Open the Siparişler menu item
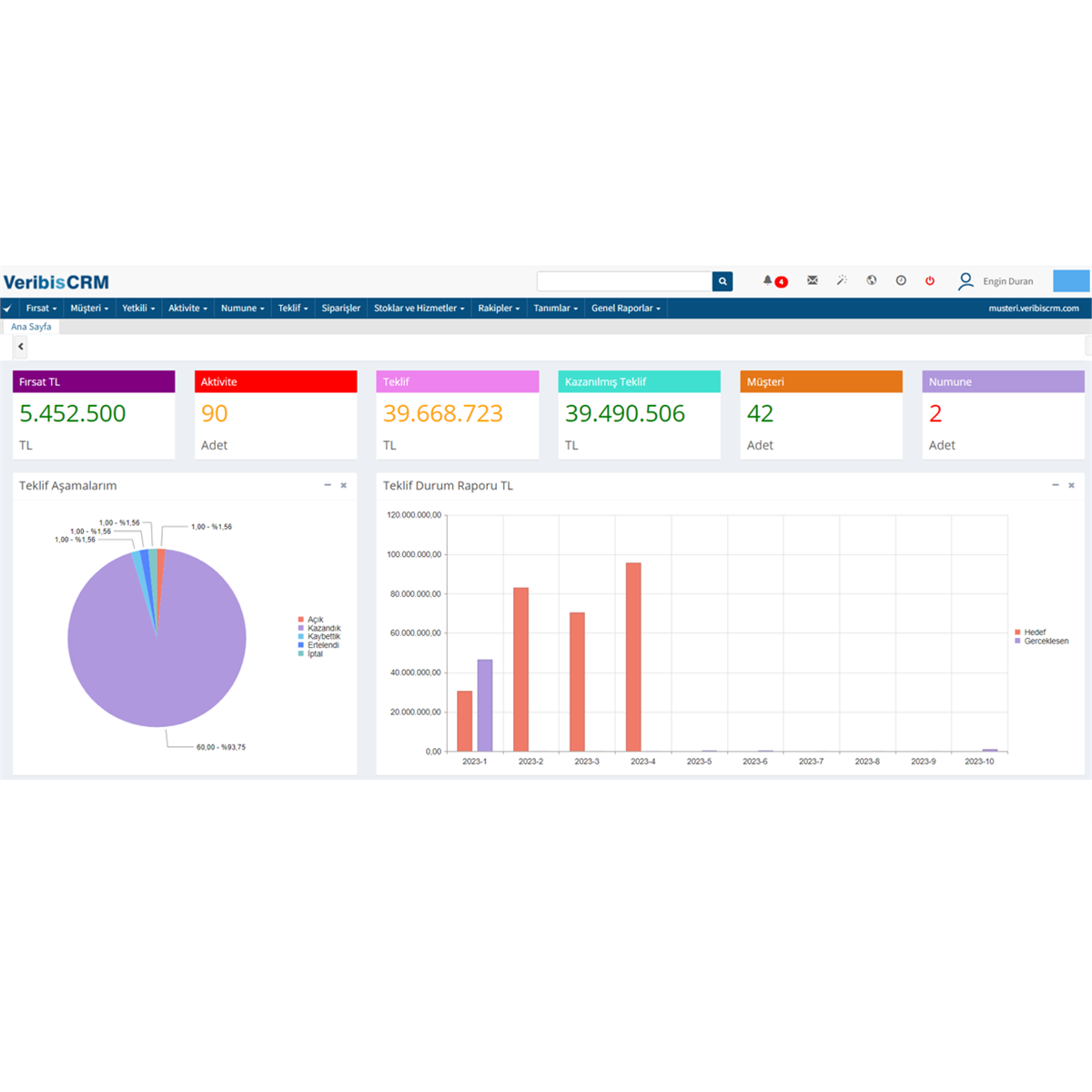Image resolution: width=1092 pixels, height=1092 pixels. click(x=340, y=308)
